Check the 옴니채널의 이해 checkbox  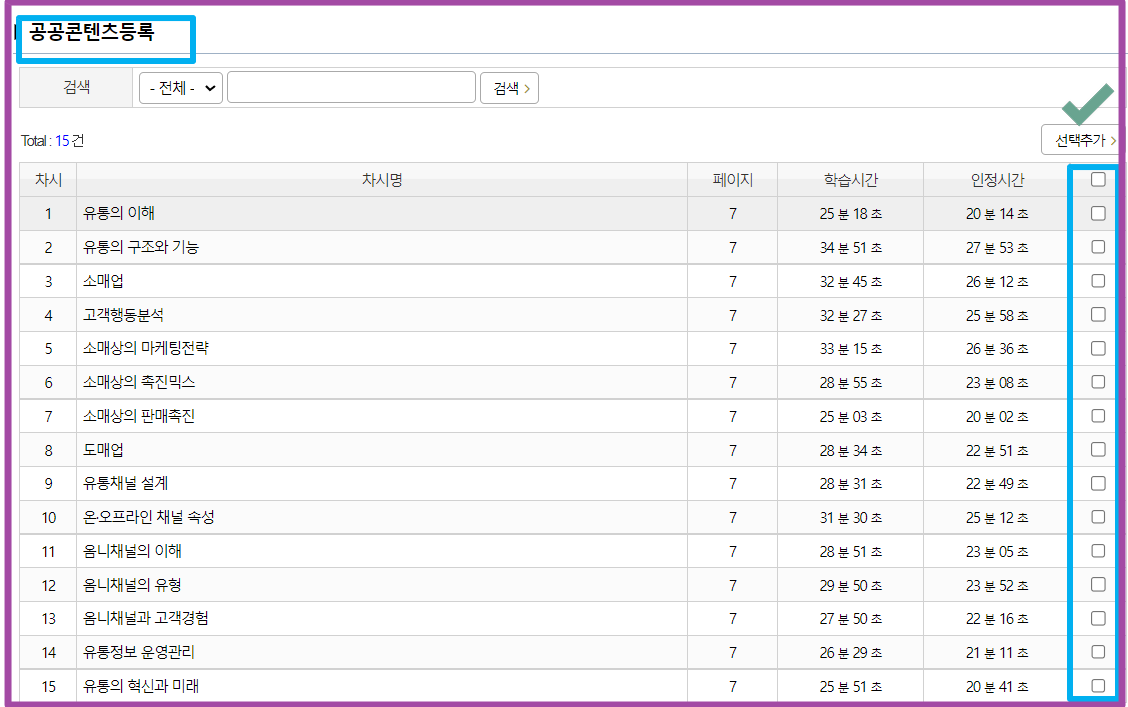click(1098, 551)
